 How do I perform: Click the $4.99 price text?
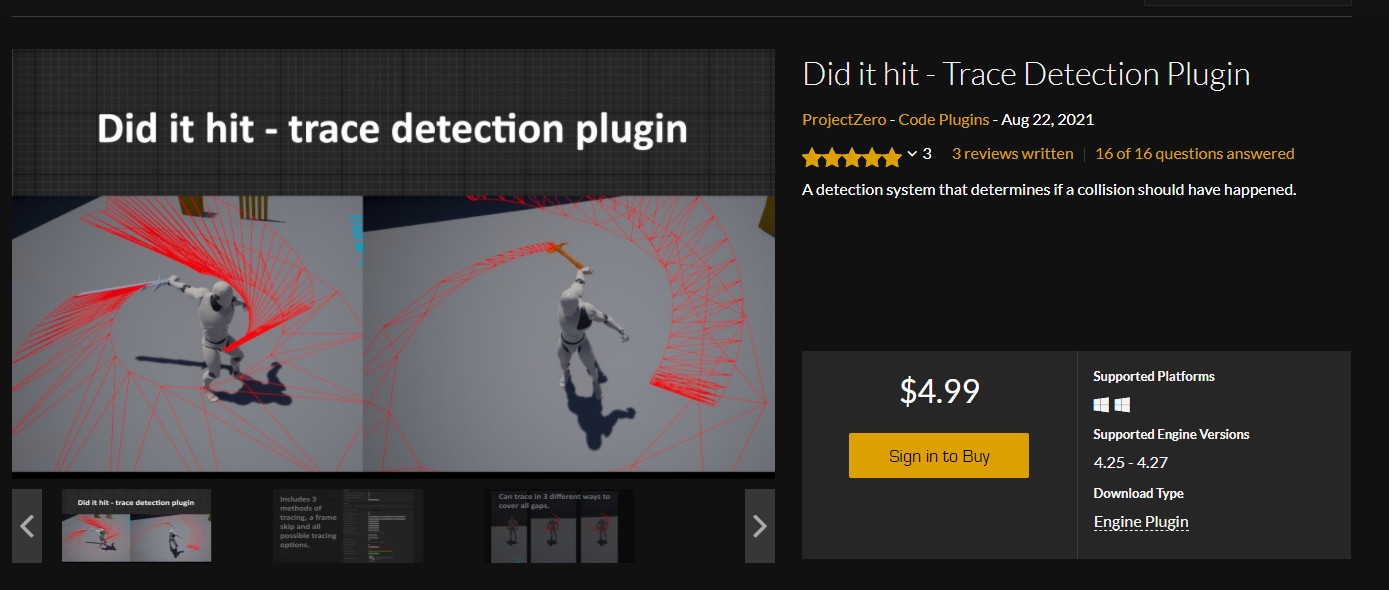click(939, 391)
